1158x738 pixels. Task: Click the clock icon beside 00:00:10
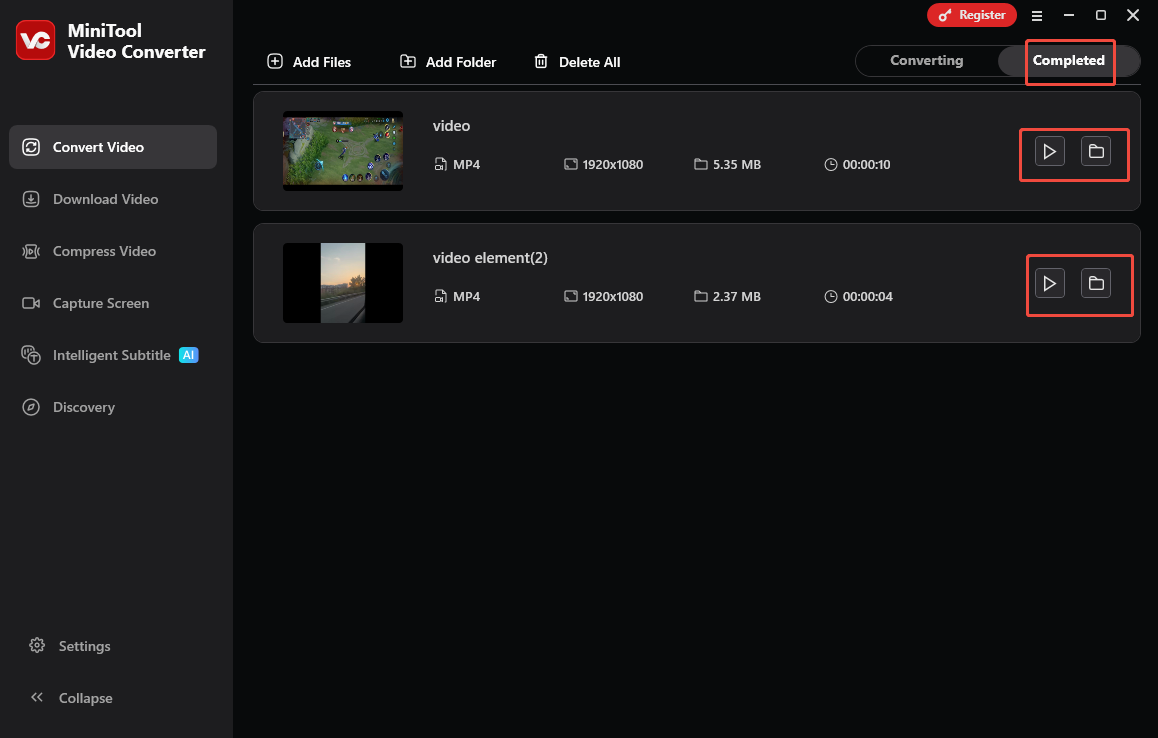831,165
